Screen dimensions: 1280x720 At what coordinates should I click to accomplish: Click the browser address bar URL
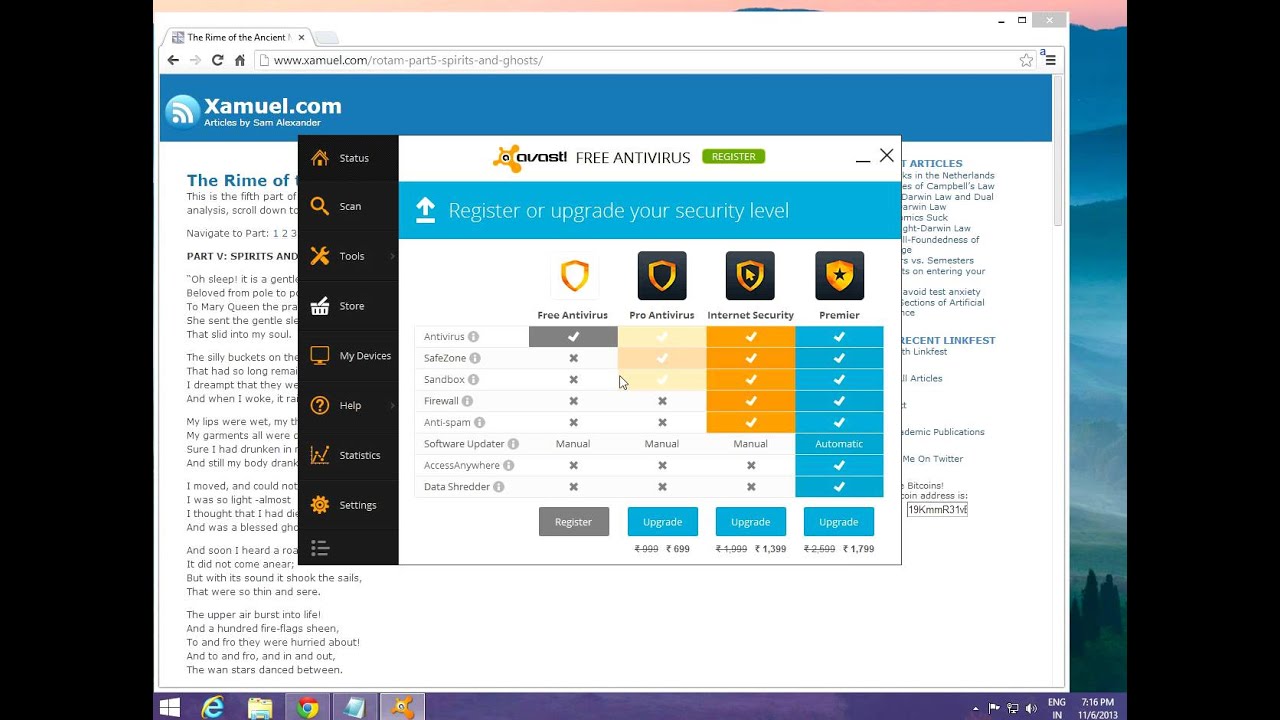(x=408, y=60)
